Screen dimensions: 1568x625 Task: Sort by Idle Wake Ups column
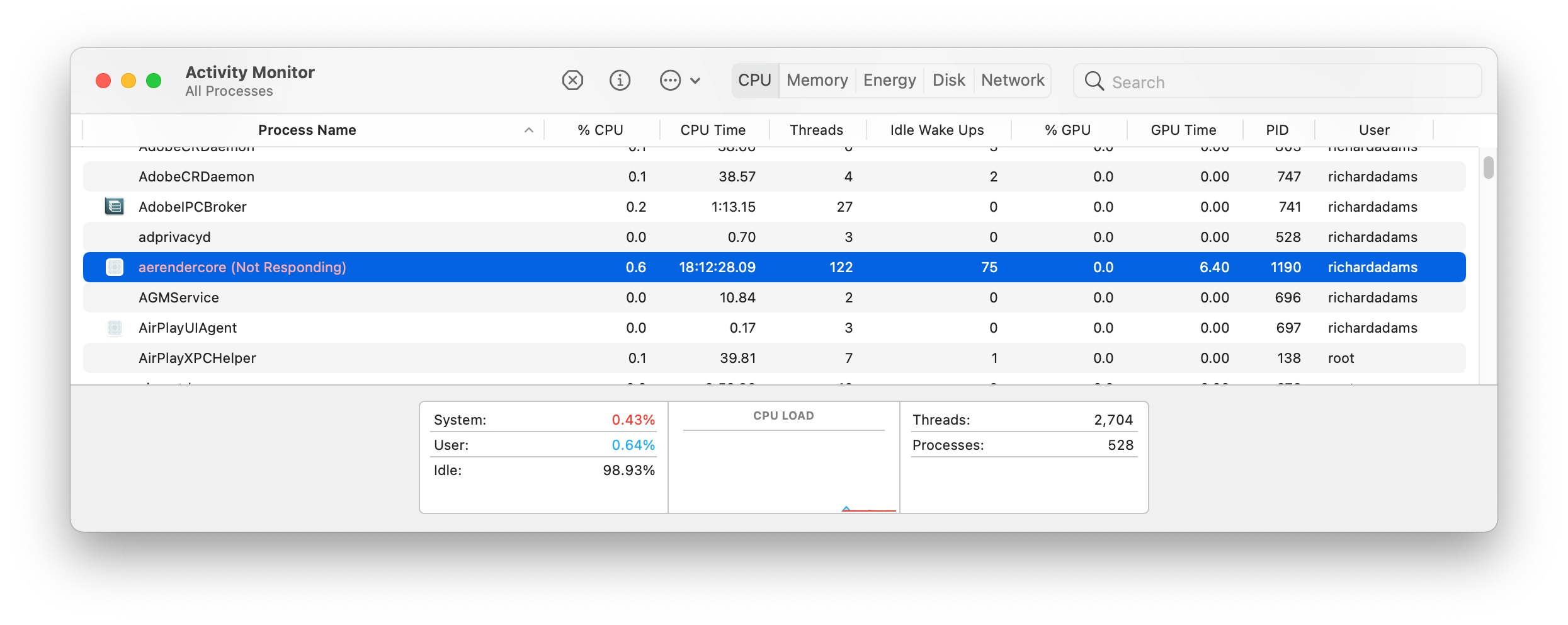pos(937,130)
